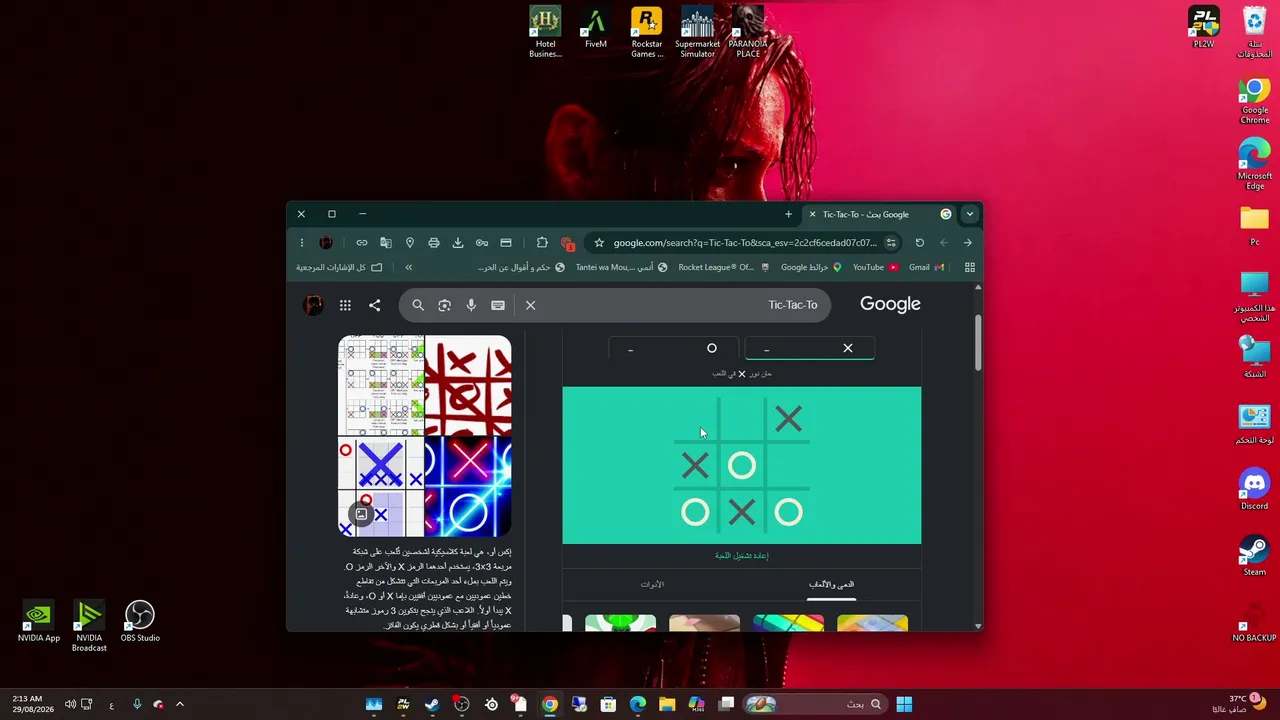Switch to the Toys and Games tab
The width and height of the screenshot is (1280, 720).
point(831,584)
